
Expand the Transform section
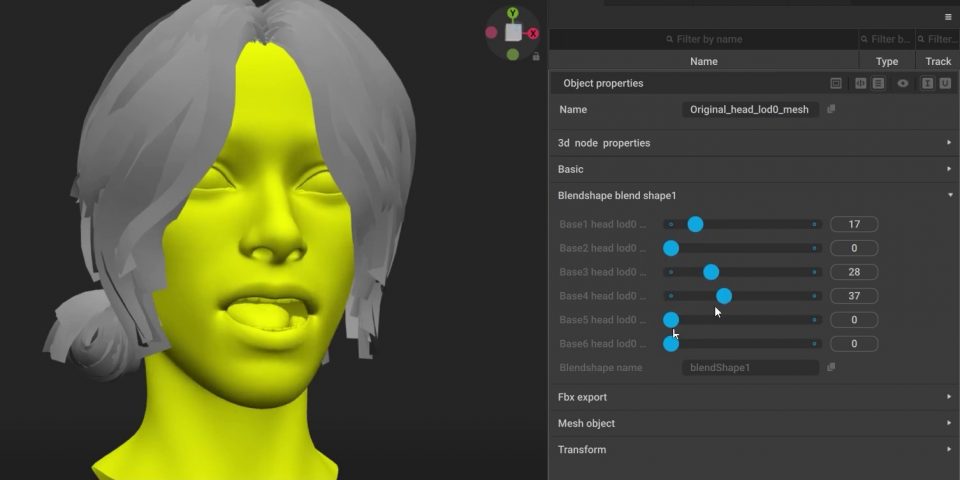point(949,450)
